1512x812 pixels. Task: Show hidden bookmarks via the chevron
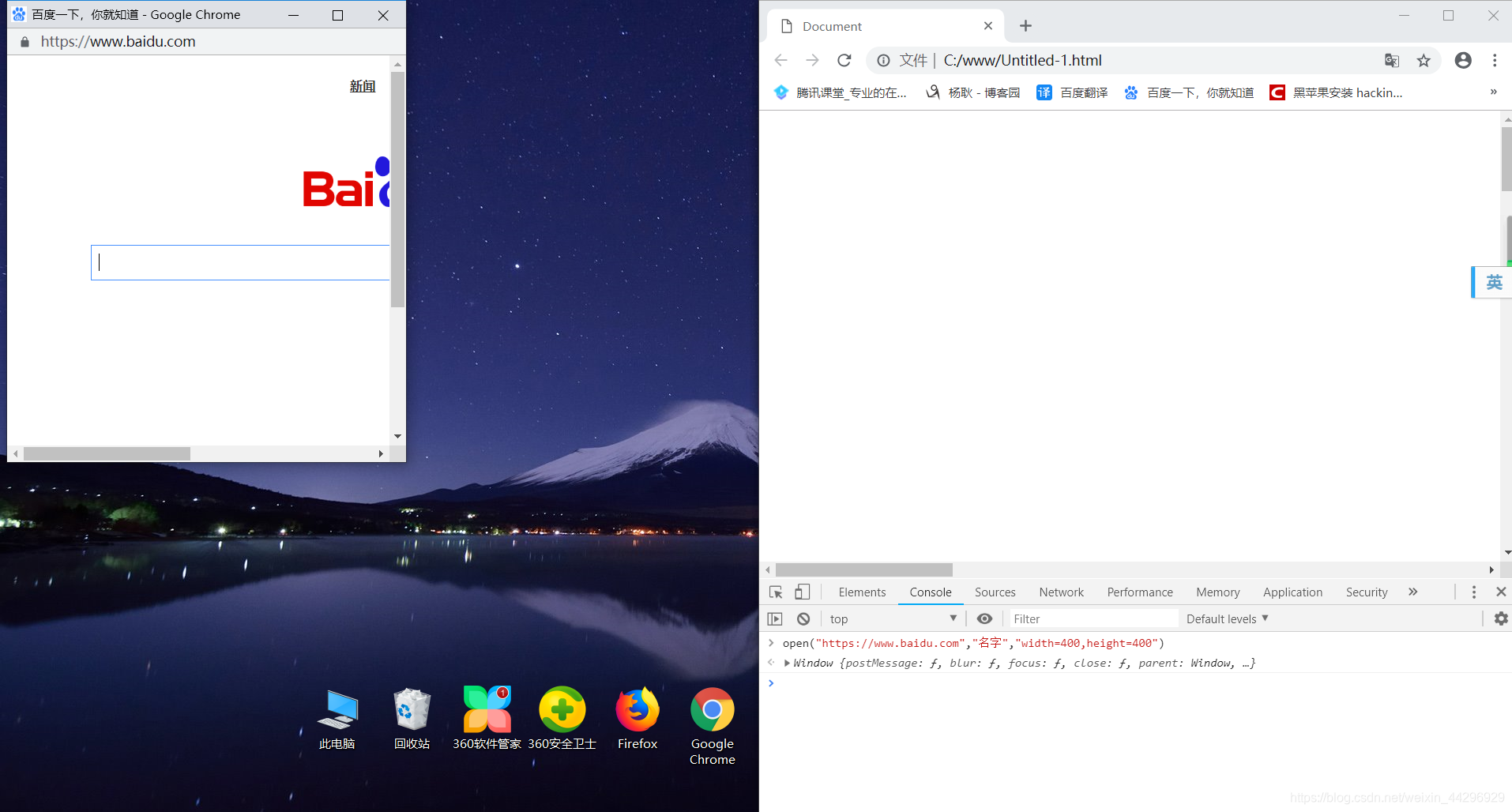pyautogui.click(x=1493, y=92)
